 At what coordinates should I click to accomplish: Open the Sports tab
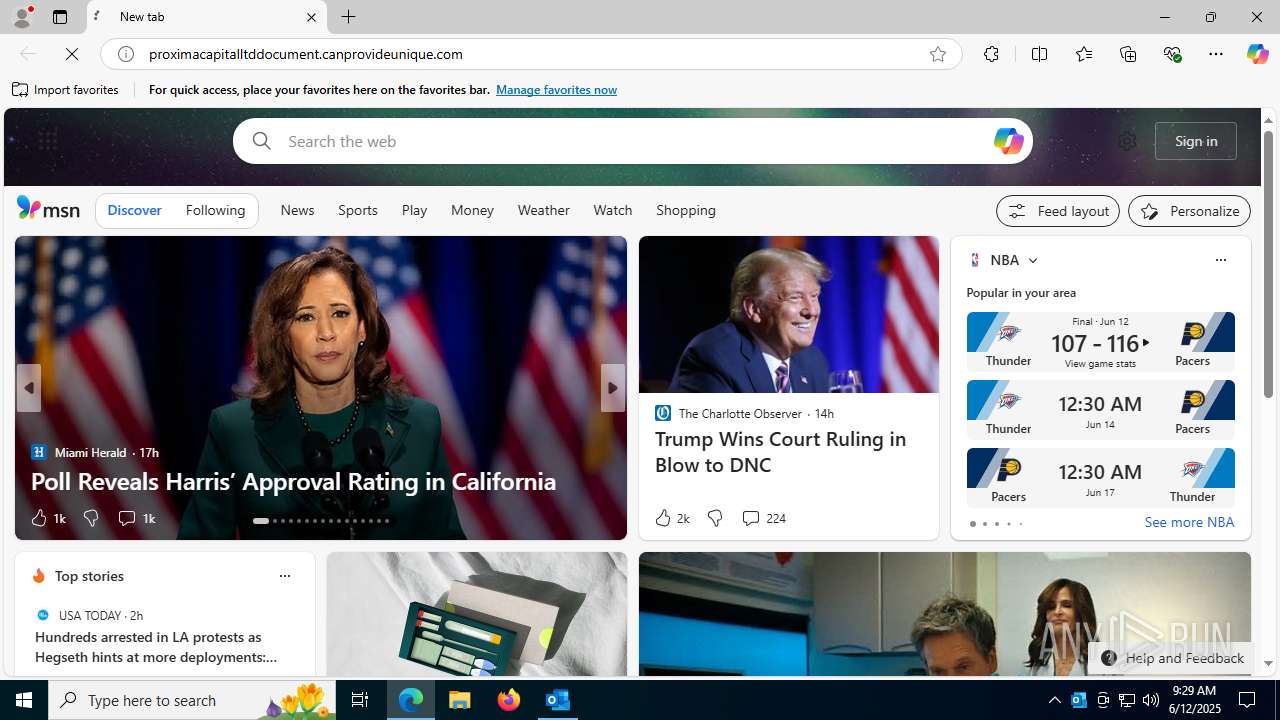tap(357, 210)
